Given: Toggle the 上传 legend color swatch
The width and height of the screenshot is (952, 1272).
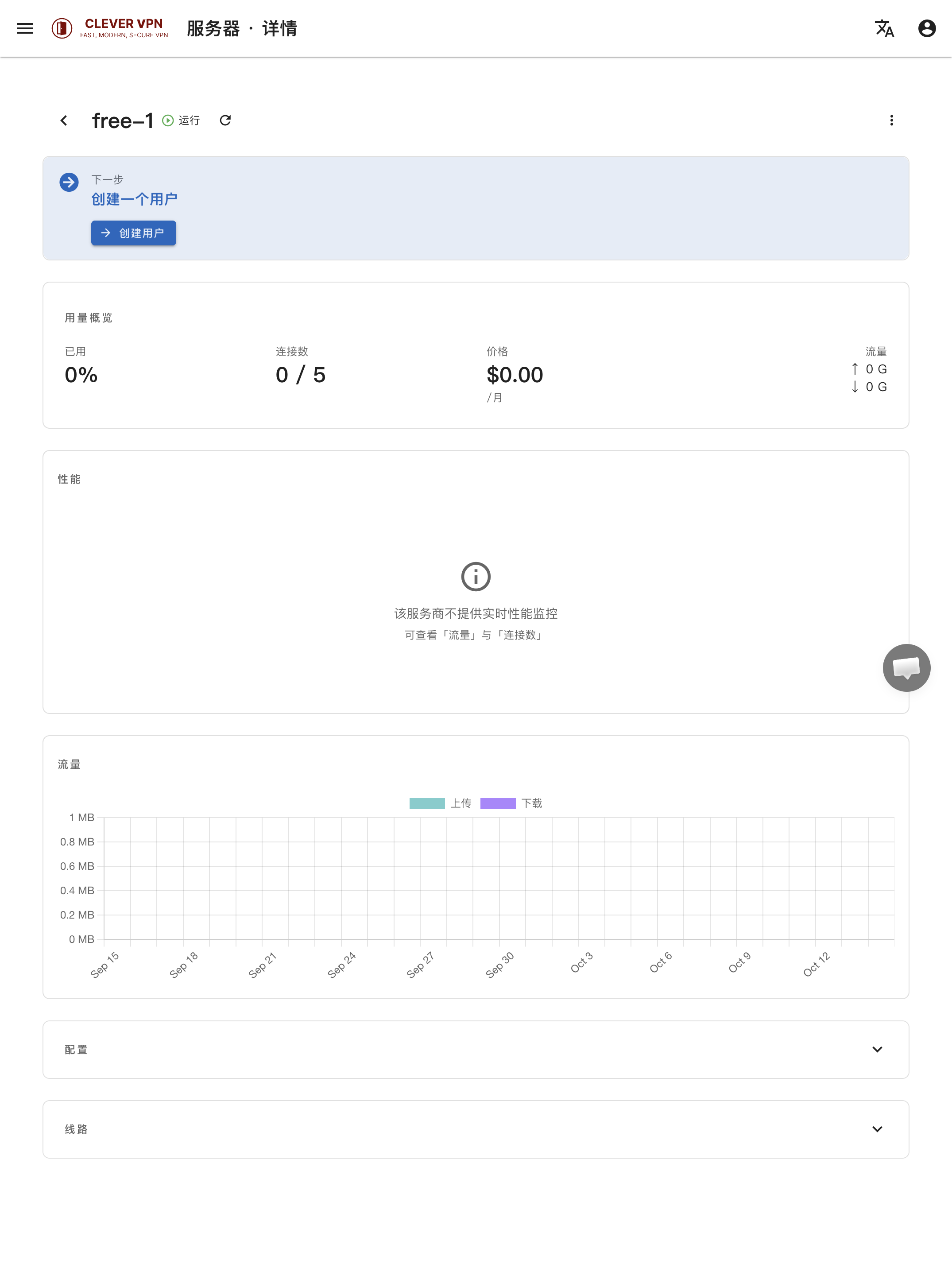Looking at the screenshot, I should pos(427,803).
